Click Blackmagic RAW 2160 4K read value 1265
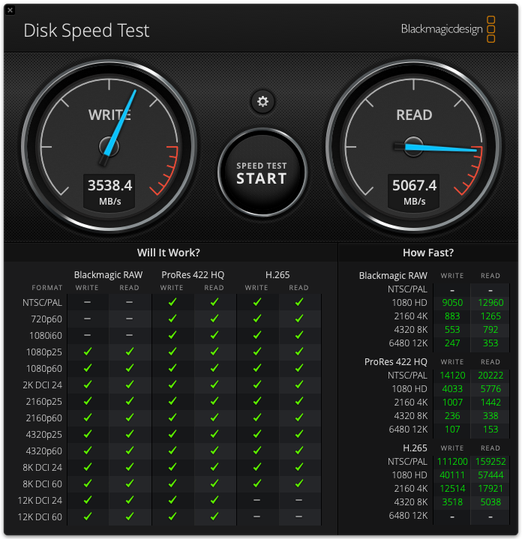The height and width of the screenshot is (539, 522). tap(491, 316)
